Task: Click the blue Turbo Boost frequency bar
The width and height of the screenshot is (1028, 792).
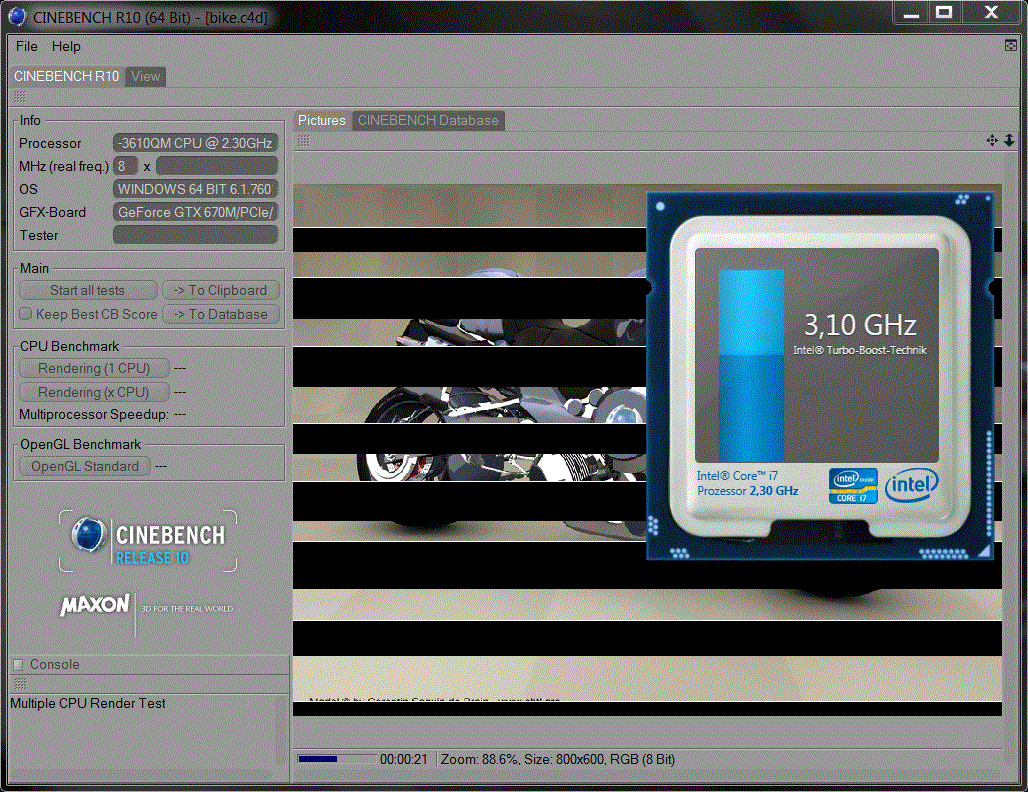Action: tap(751, 365)
